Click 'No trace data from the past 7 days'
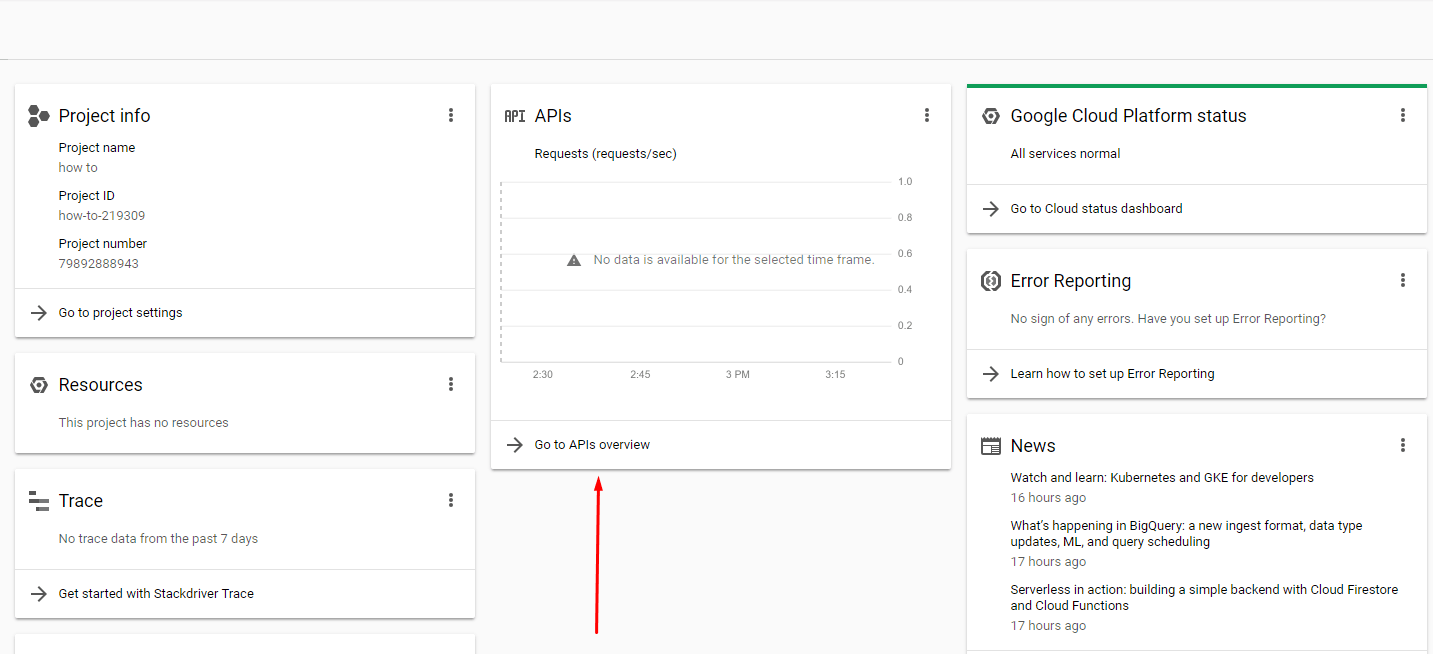The width and height of the screenshot is (1433, 654). point(158,539)
